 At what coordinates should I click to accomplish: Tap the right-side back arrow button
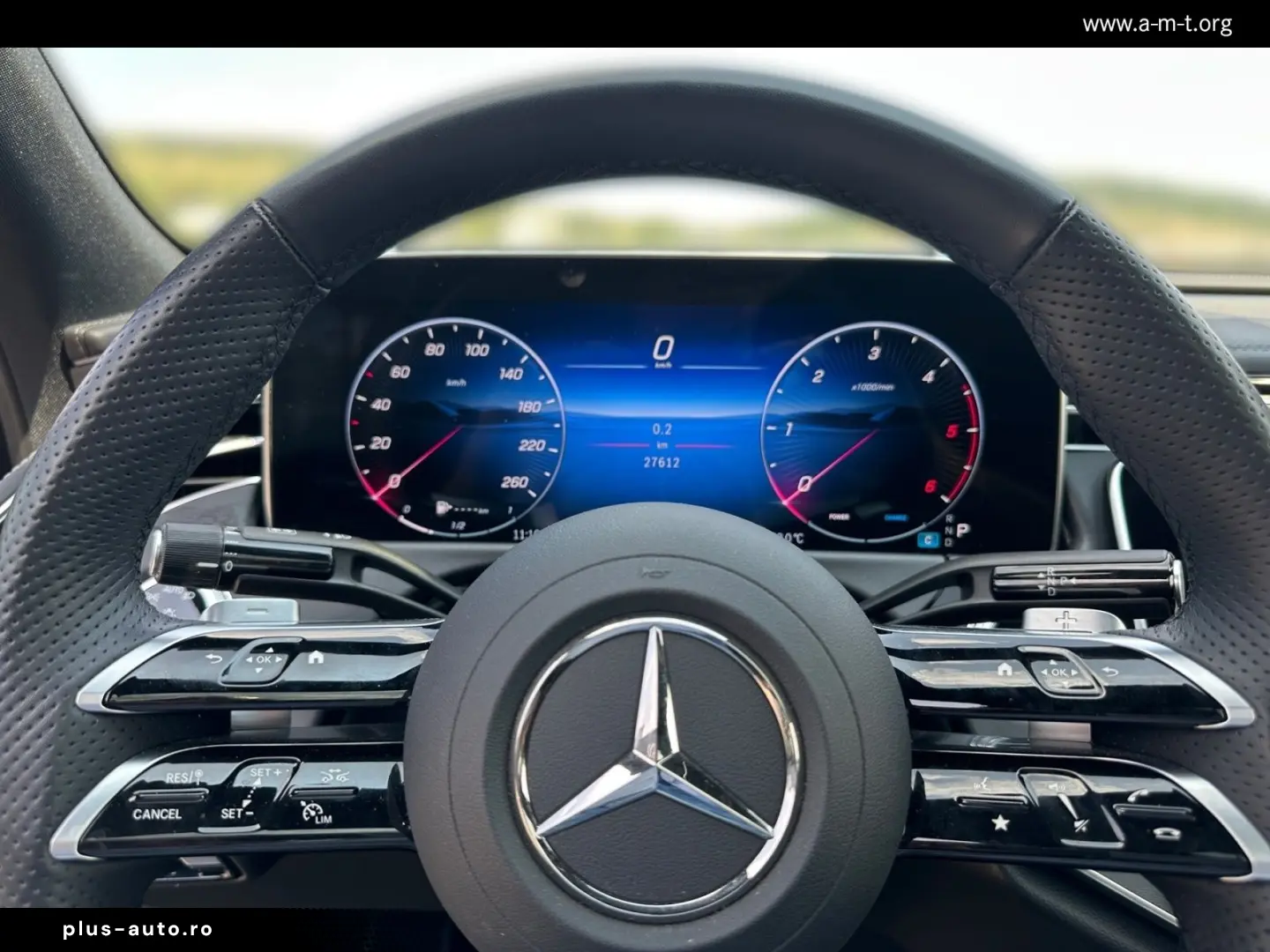pos(1110,672)
